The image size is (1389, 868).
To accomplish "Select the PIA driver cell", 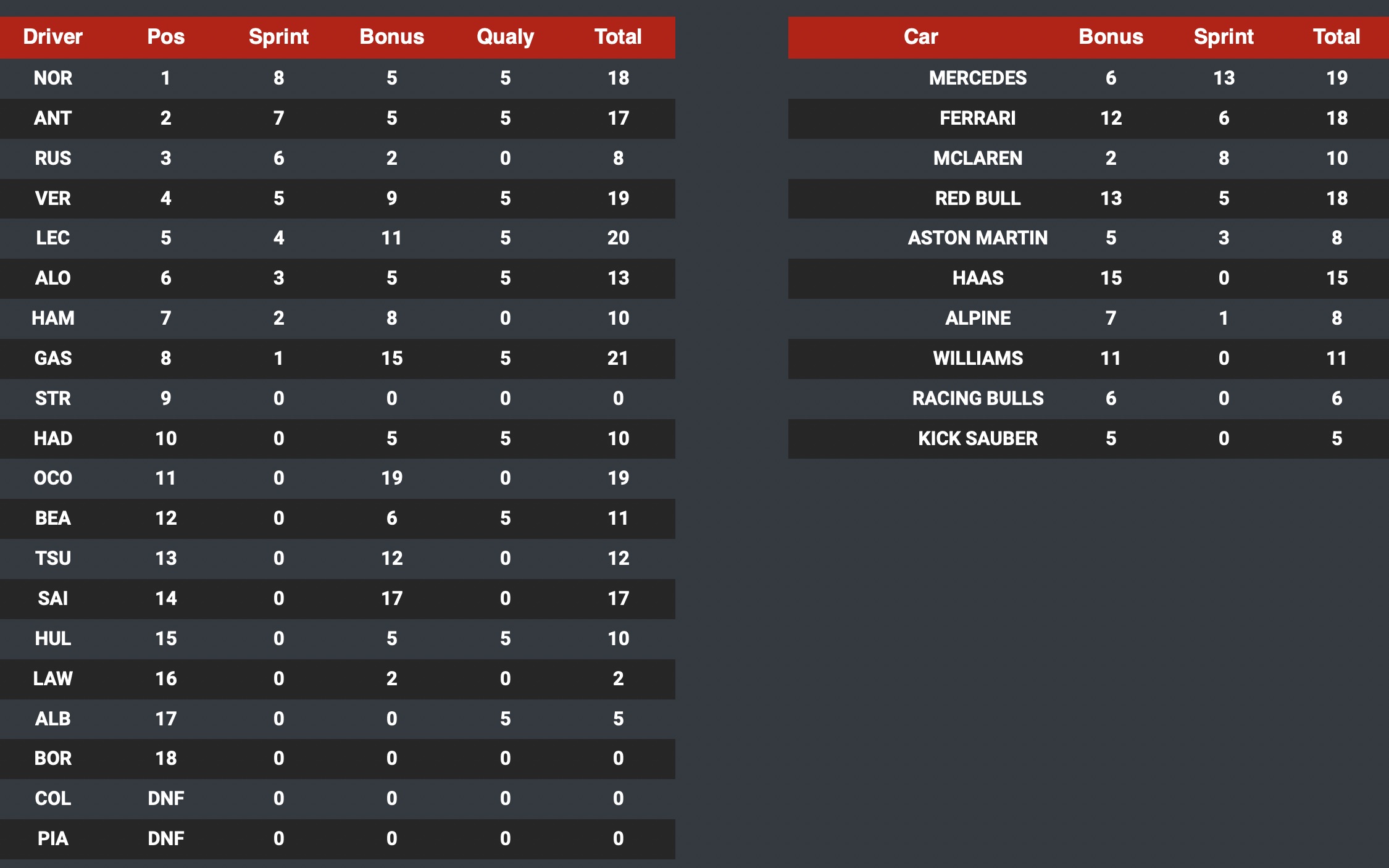I will (x=53, y=838).
